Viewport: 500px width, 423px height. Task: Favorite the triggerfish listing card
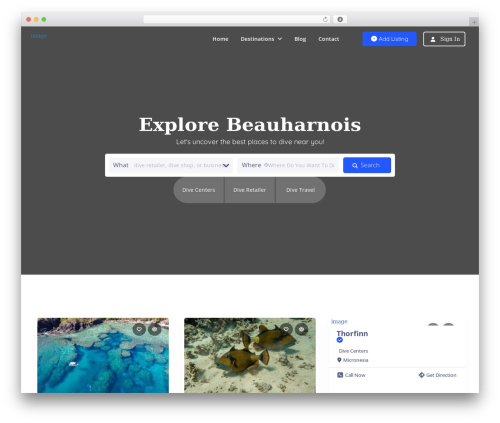tap(286, 329)
